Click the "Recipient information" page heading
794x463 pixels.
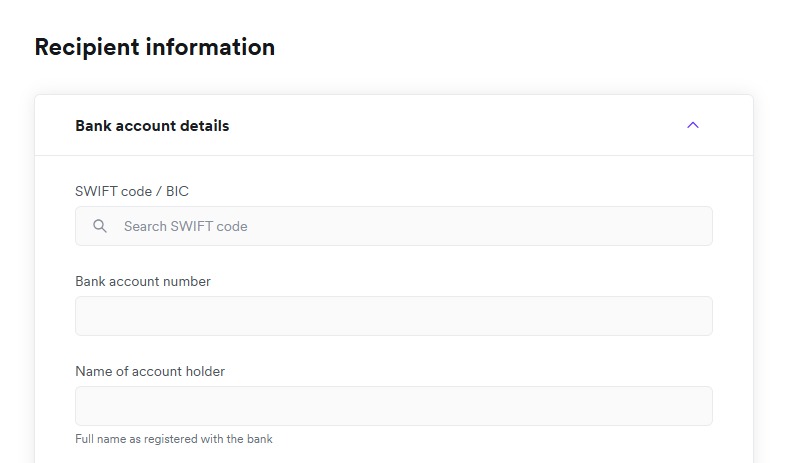pyautogui.click(x=154, y=47)
